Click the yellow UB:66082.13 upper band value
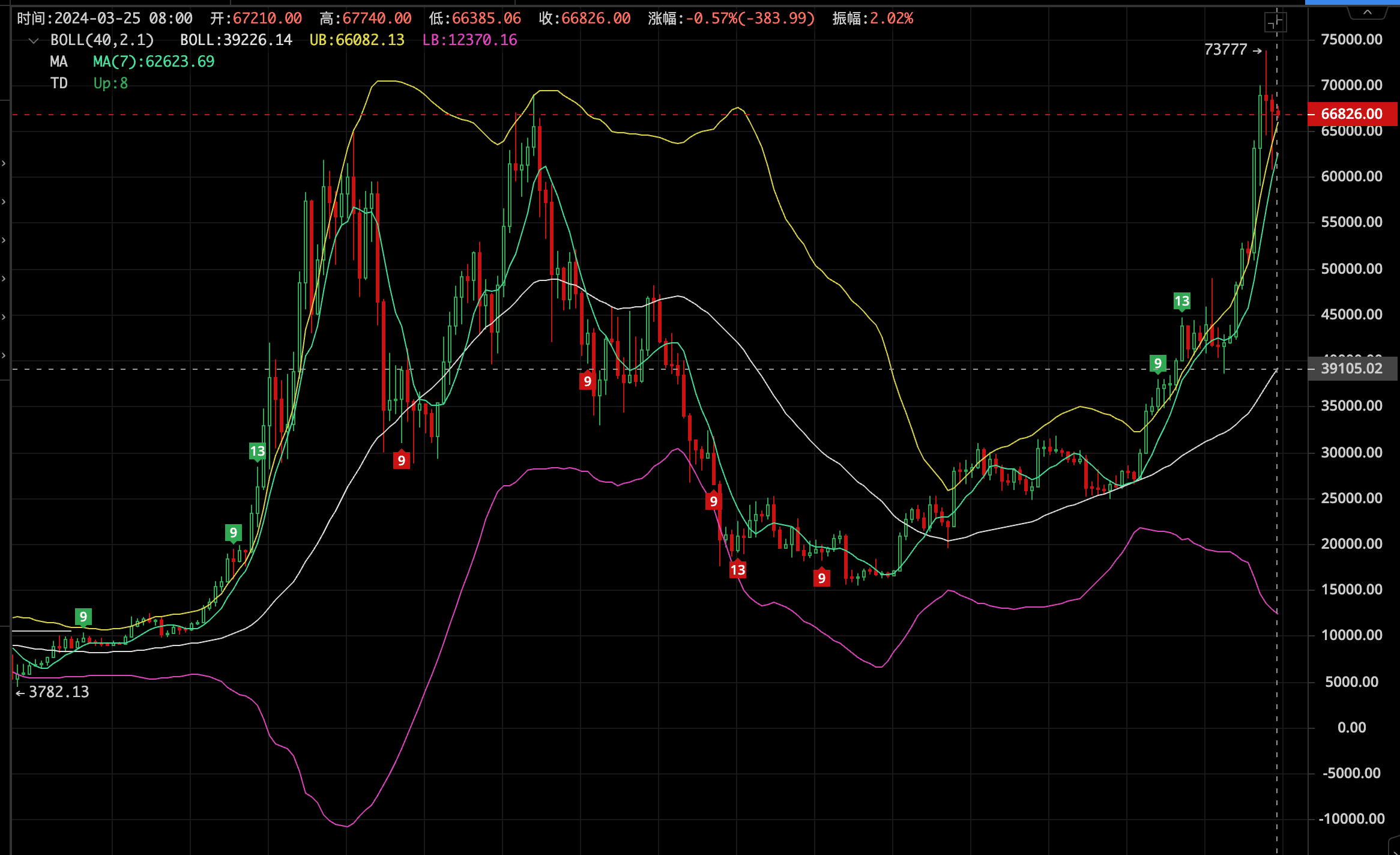1400x855 pixels. tap(357, 40)
